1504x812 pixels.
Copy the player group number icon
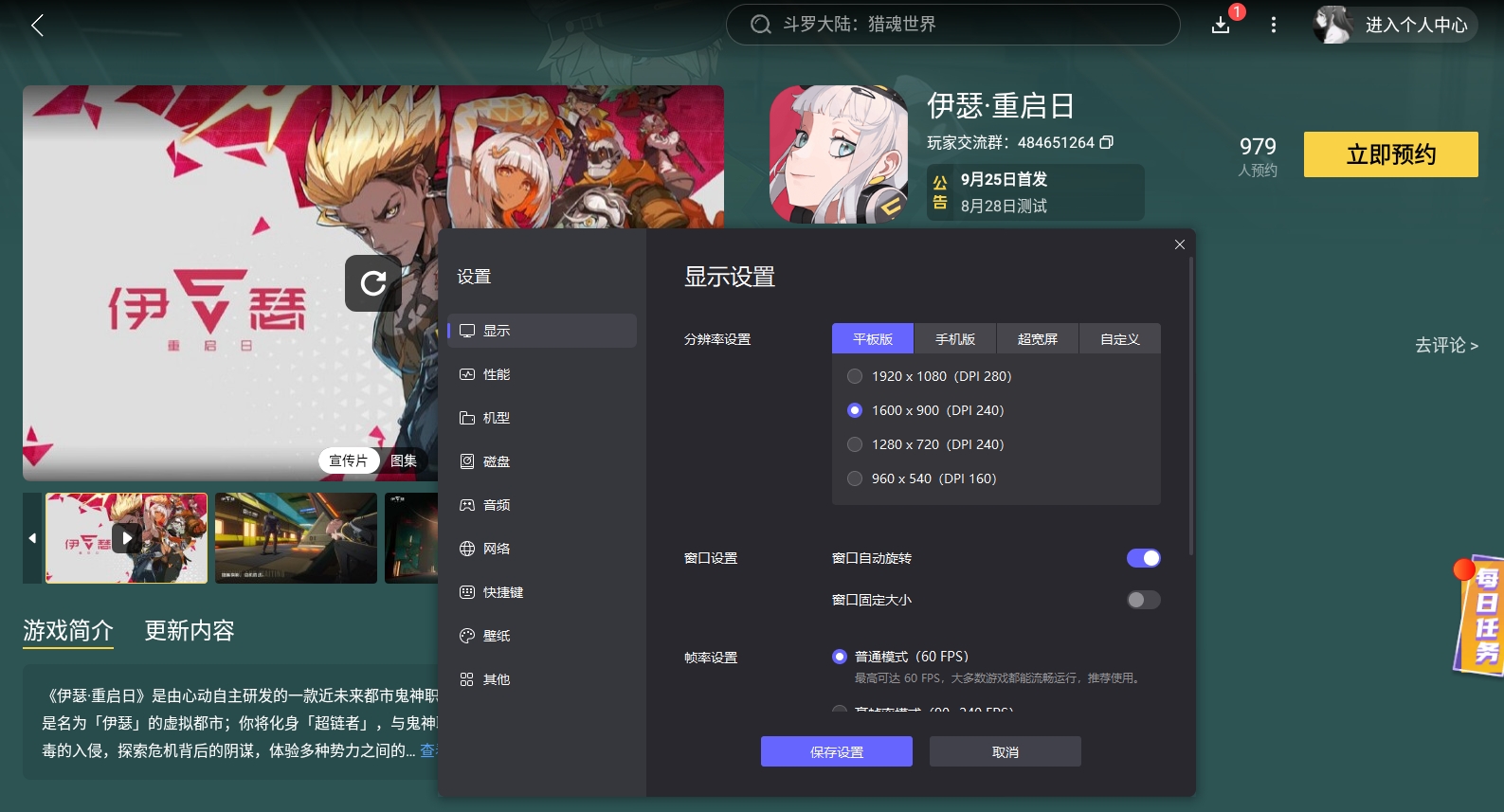click(1106, 142)
